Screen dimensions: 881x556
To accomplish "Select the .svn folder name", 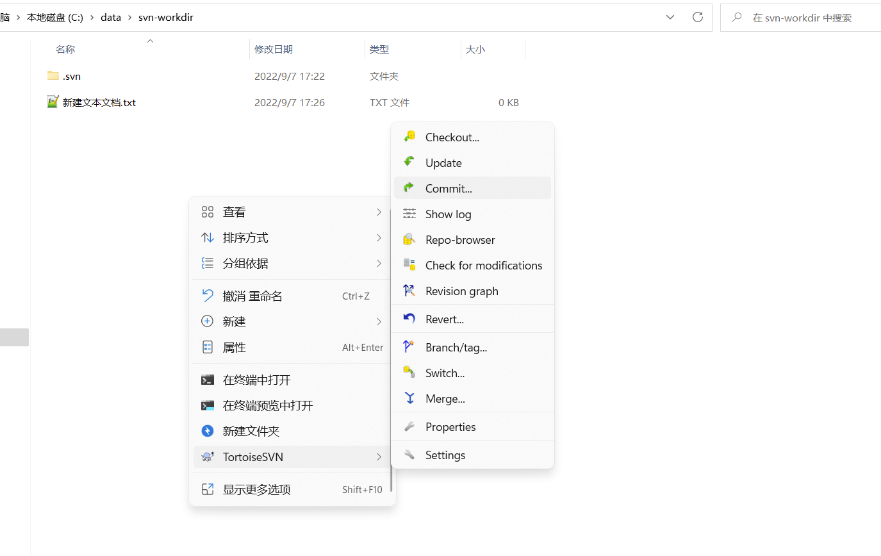I will [x=71, y=76].
